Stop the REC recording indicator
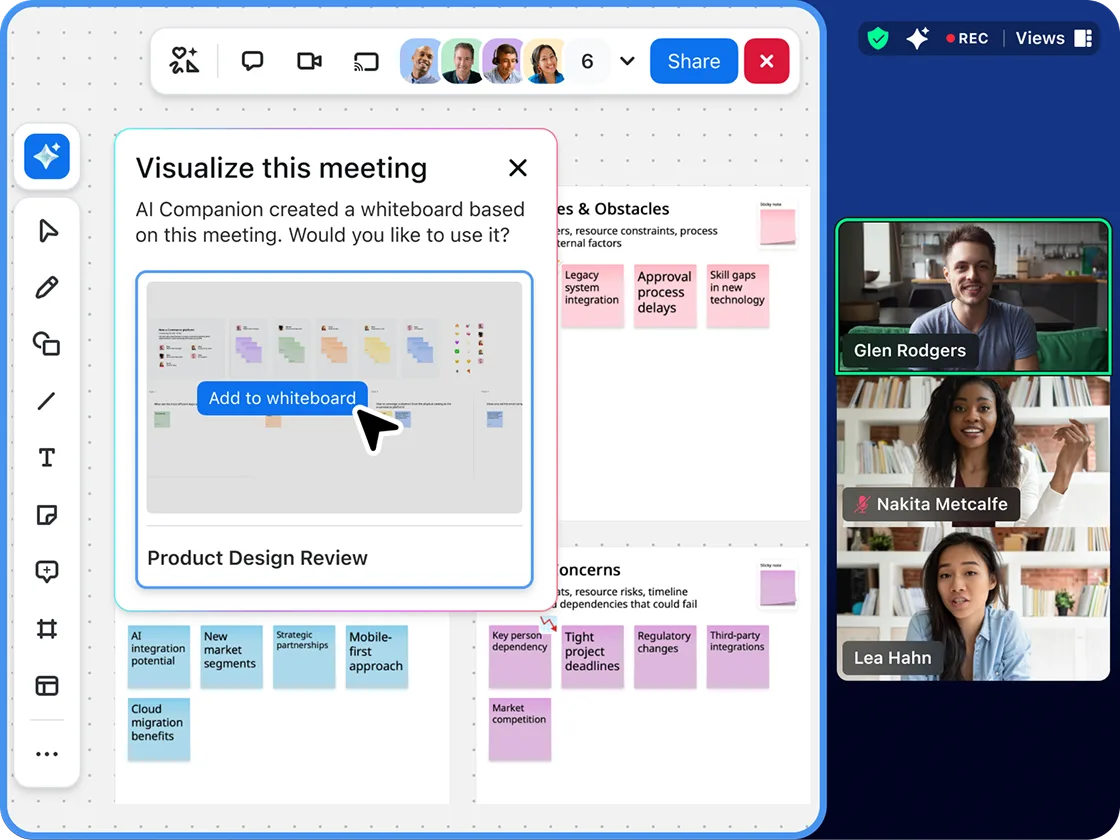 [x=967, y=38]
